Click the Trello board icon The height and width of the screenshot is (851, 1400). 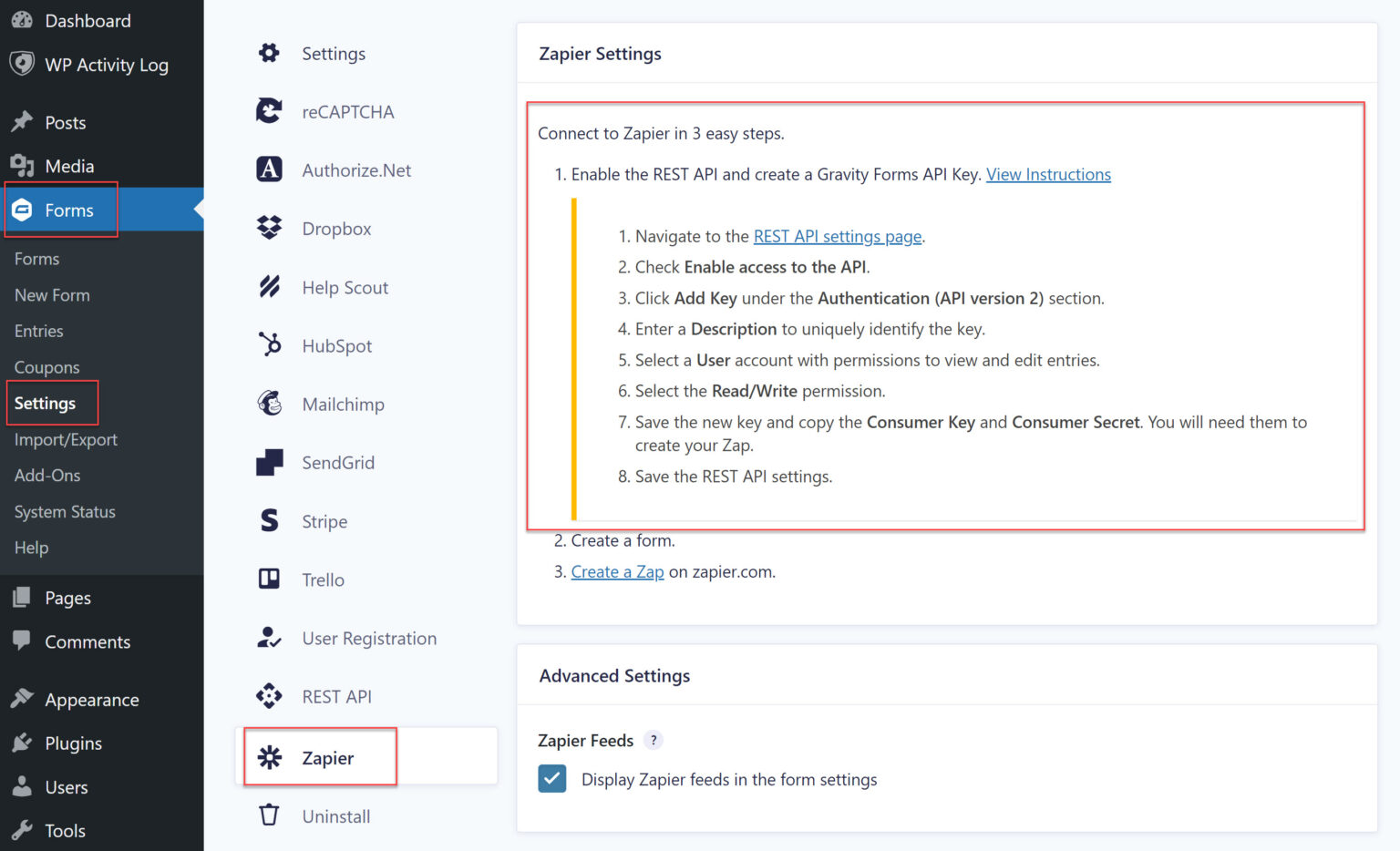point(269,579)
